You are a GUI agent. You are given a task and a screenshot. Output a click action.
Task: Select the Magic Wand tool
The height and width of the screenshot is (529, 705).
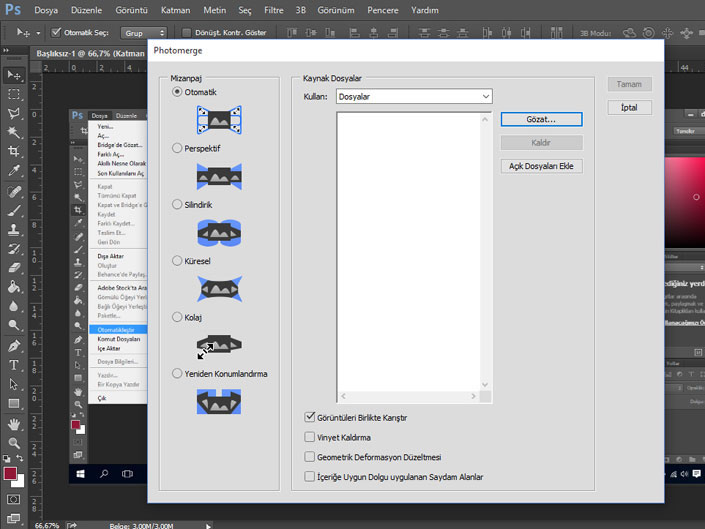pos(14,132)
